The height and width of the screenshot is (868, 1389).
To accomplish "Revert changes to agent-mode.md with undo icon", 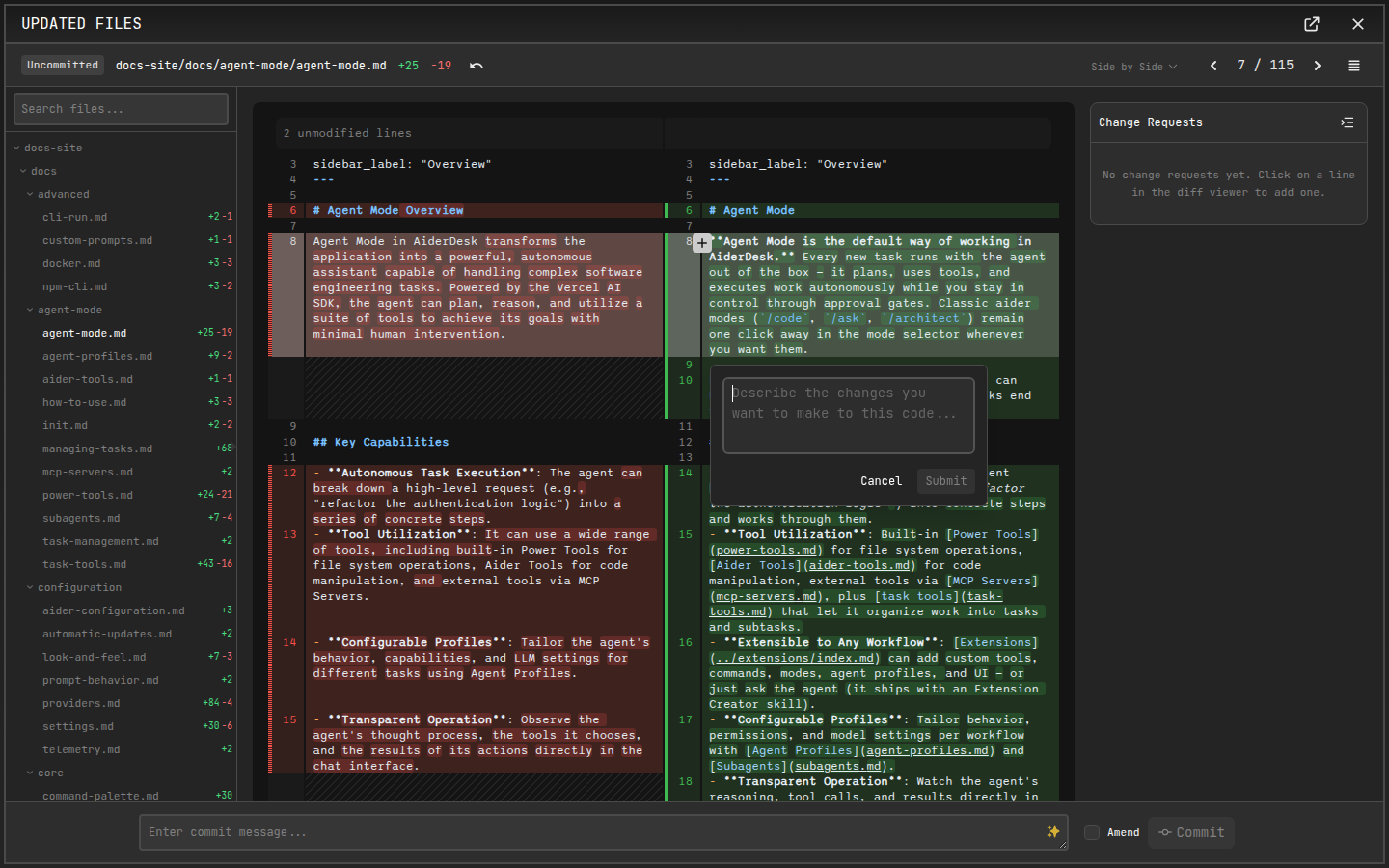I will (477, 66).
